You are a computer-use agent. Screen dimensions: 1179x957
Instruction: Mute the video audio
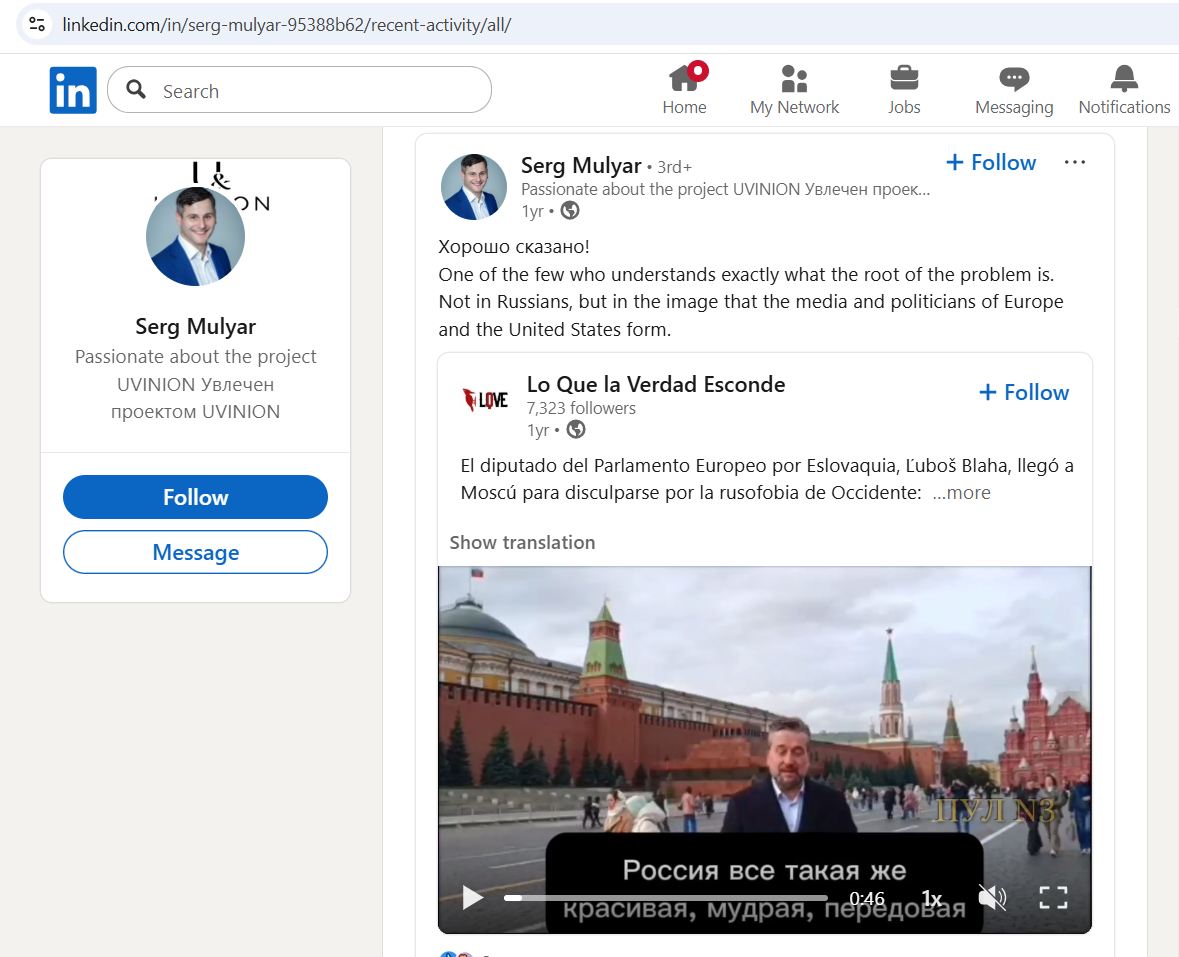coord(991,898)
